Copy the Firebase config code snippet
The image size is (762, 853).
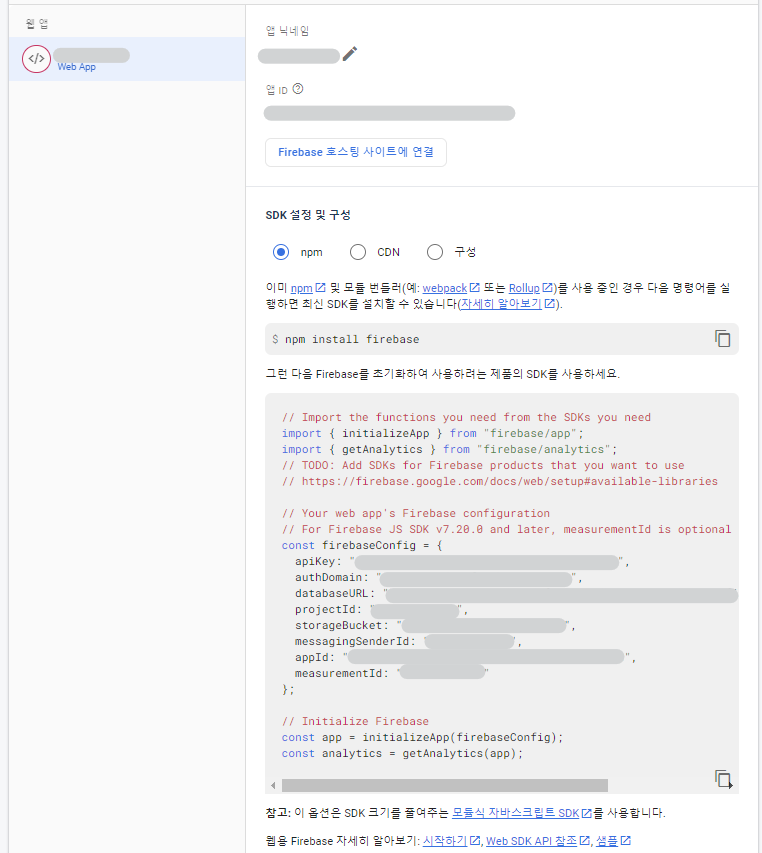(x=723, y=779)
